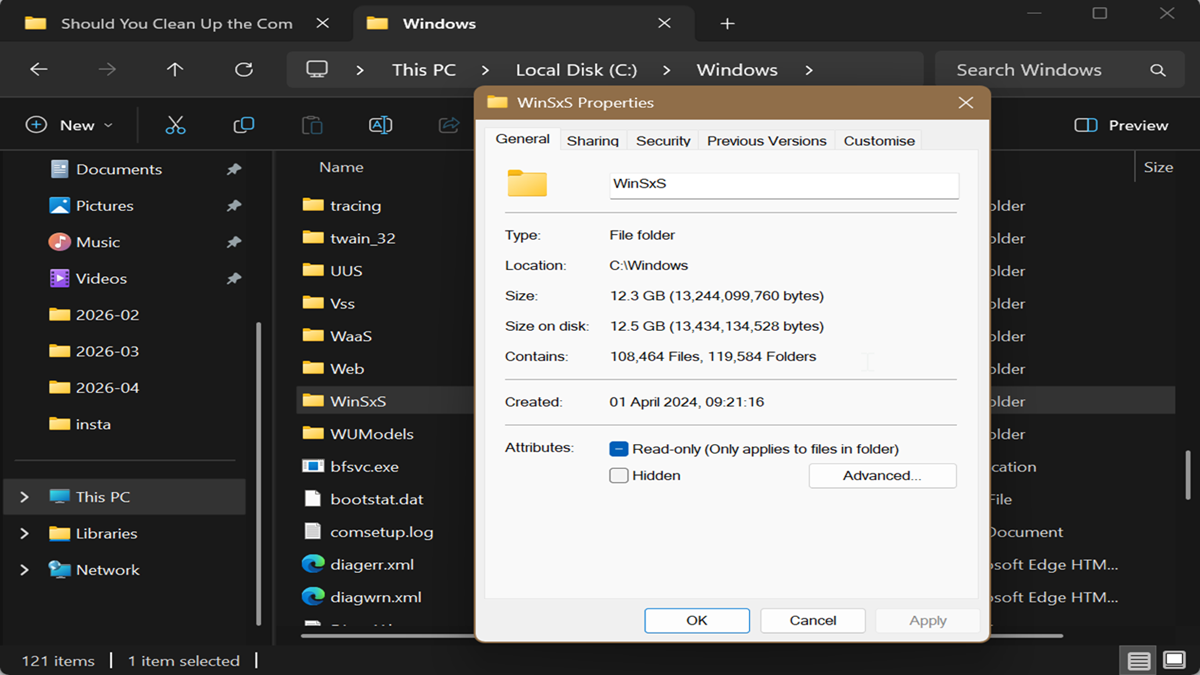Click the Cut scissors icon
Image resolution: width=1200 pixels, height=675 pixels.
[175, 125]
